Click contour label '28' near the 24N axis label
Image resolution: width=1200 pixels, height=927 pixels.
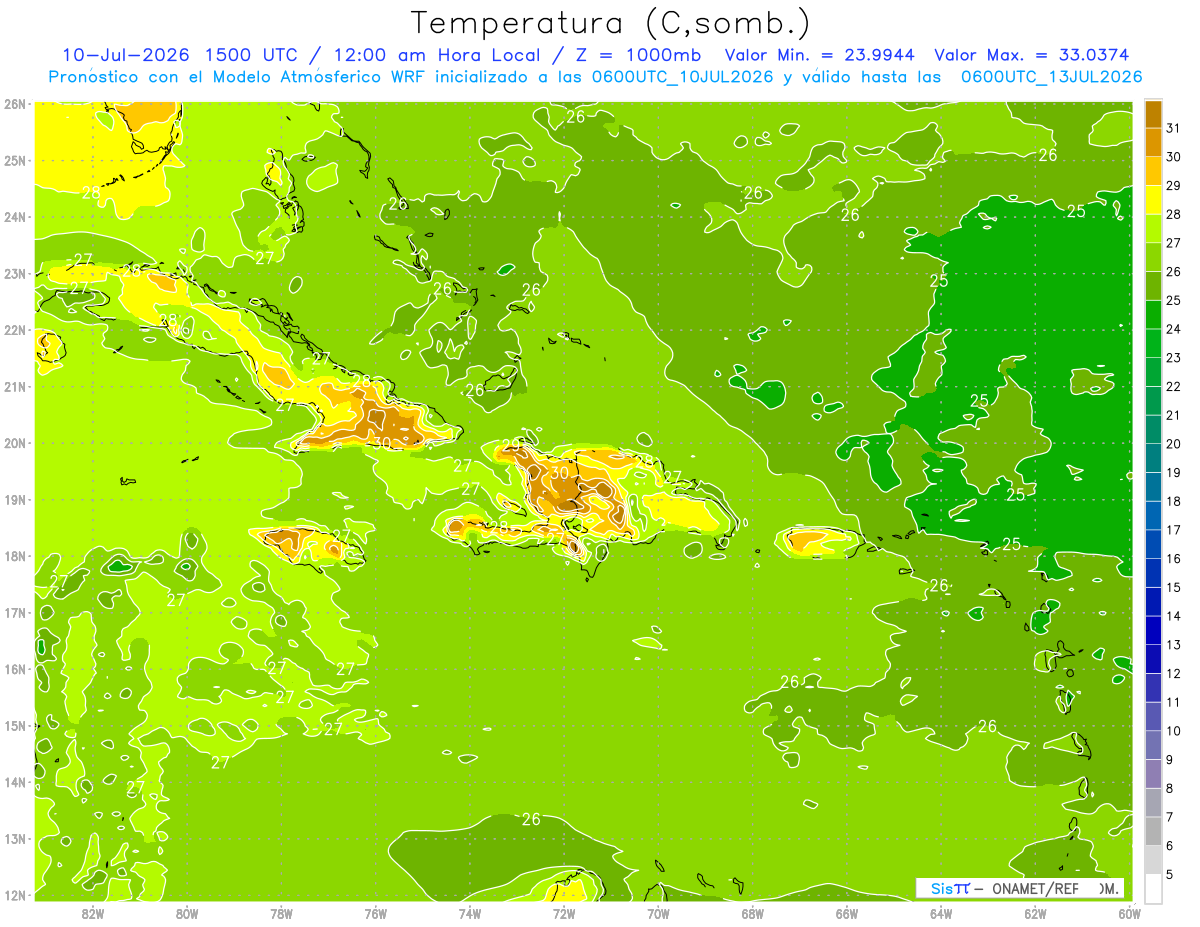pyautogui.click(x=90, y=192)
